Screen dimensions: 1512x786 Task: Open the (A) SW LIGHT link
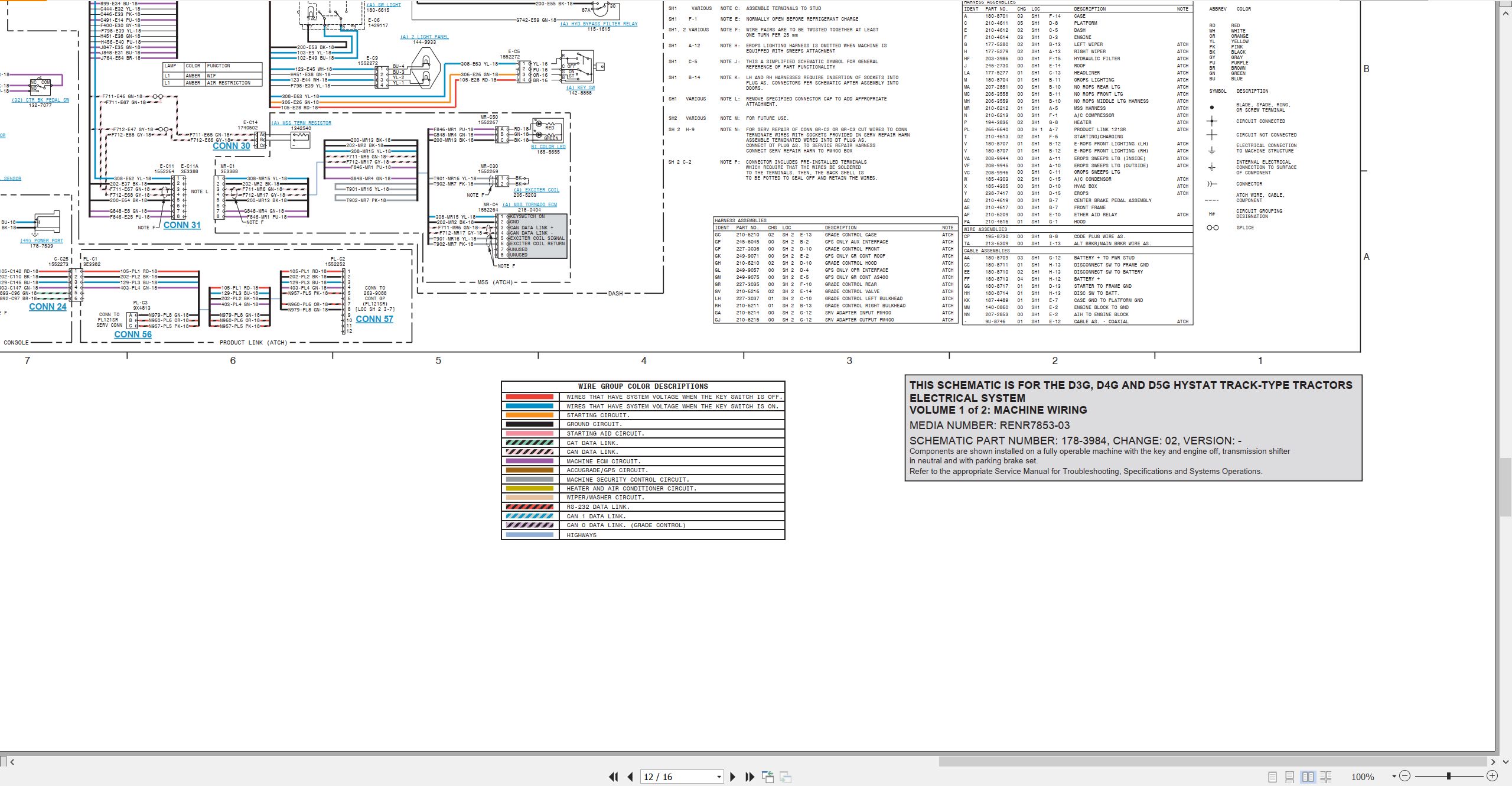click(384, 5)
